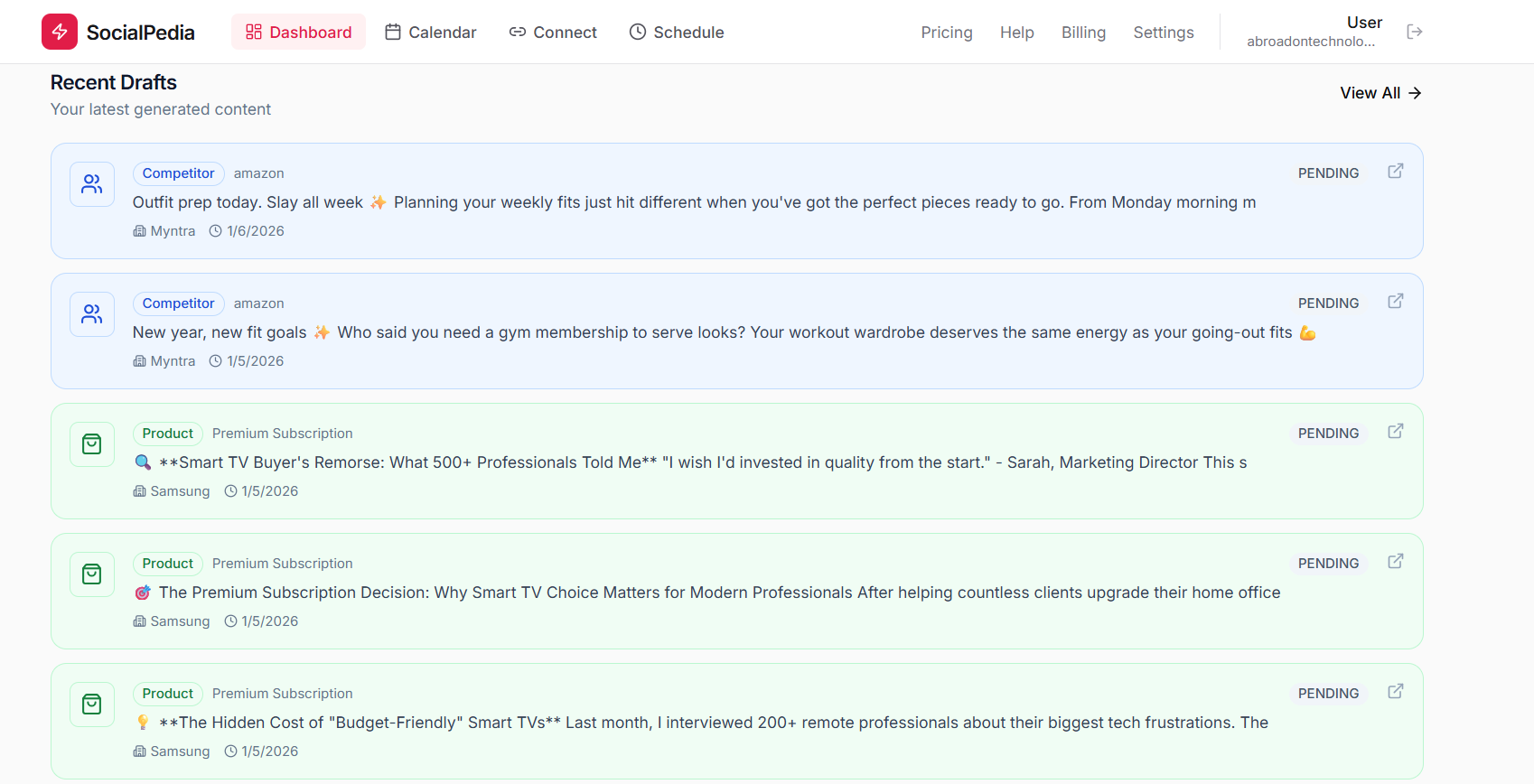Viewport: 1534px width, 784px height.
Task: Open the Schedule tab
Action: [677, 32]
